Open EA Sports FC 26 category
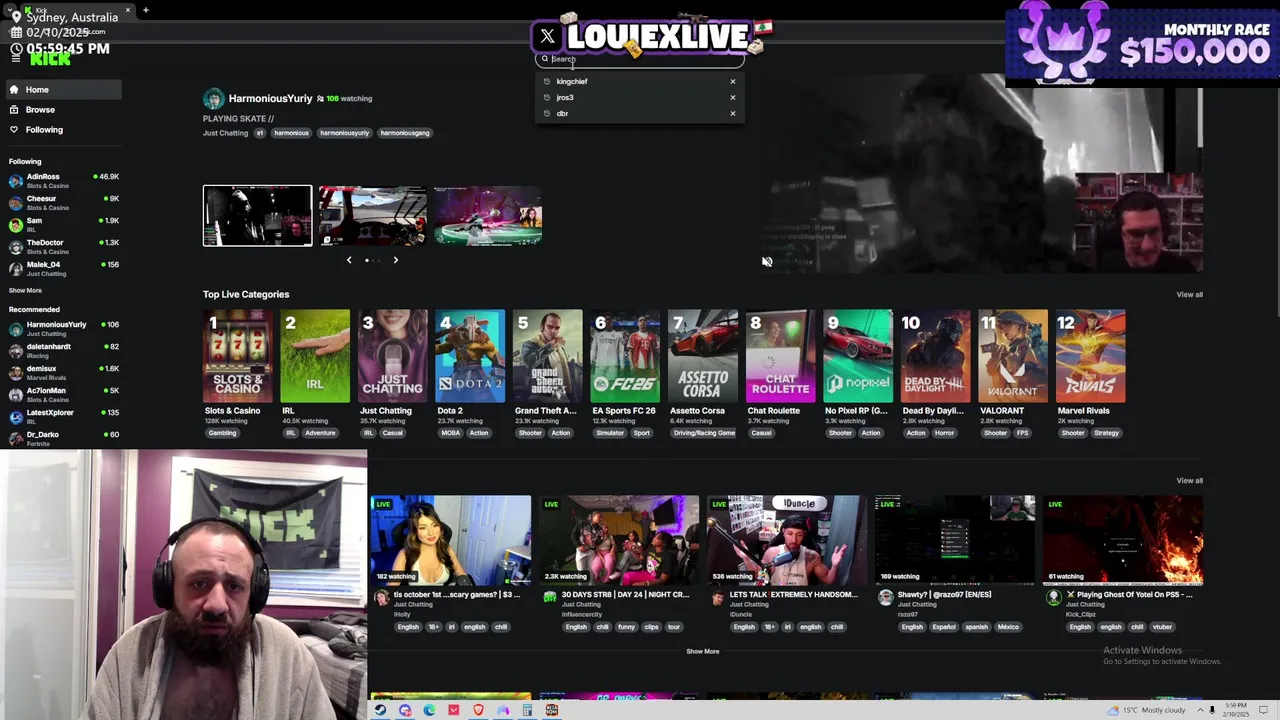Screen dimensions: 1280x720 (x=625, y=356)
